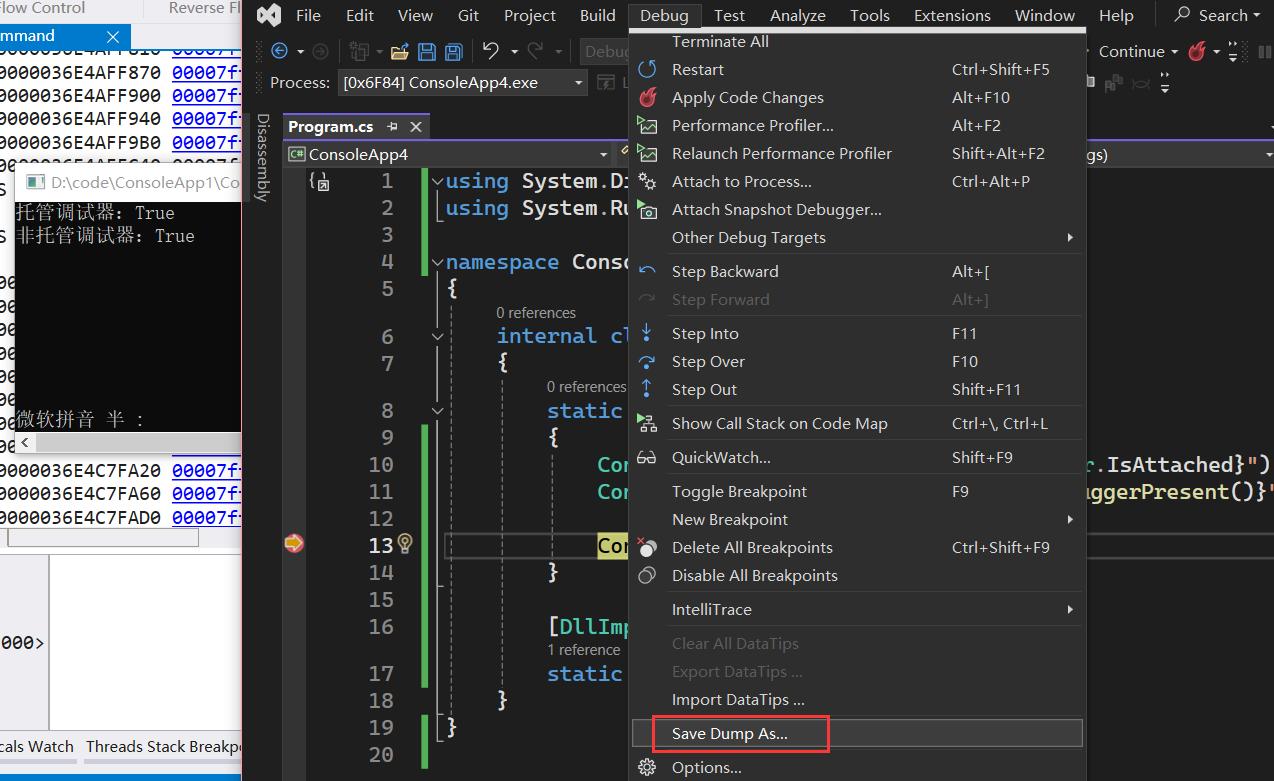Click the 00007f link in row 0000036E4C7FA20
This screenshot has width=1274, height=781.
(x=206, y=471)
